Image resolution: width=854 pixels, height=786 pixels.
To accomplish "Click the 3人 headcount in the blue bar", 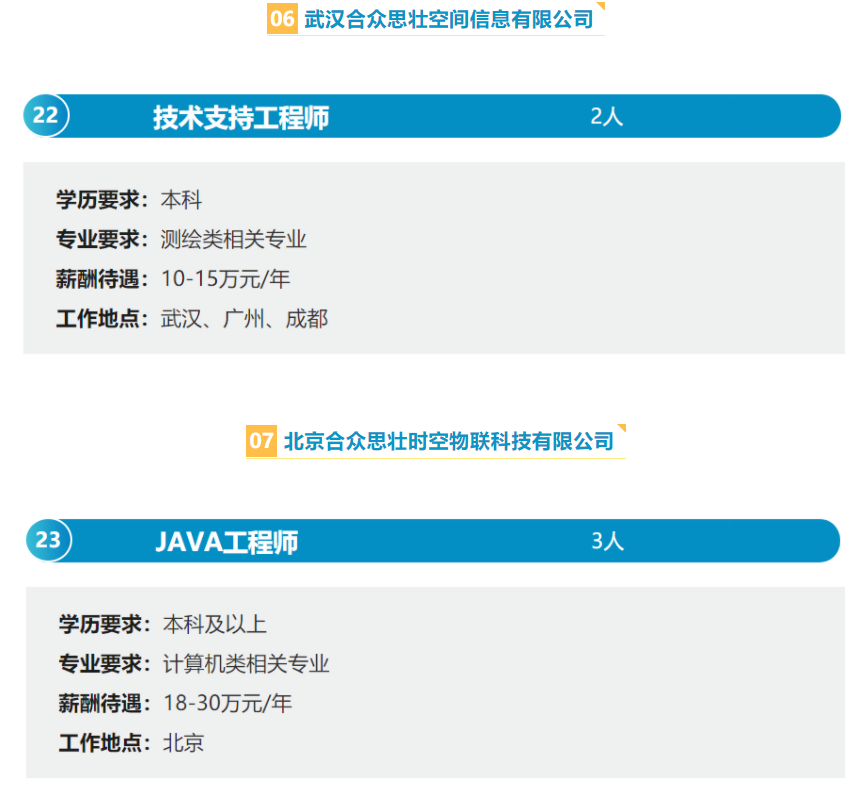I will [x=607, y=541].
